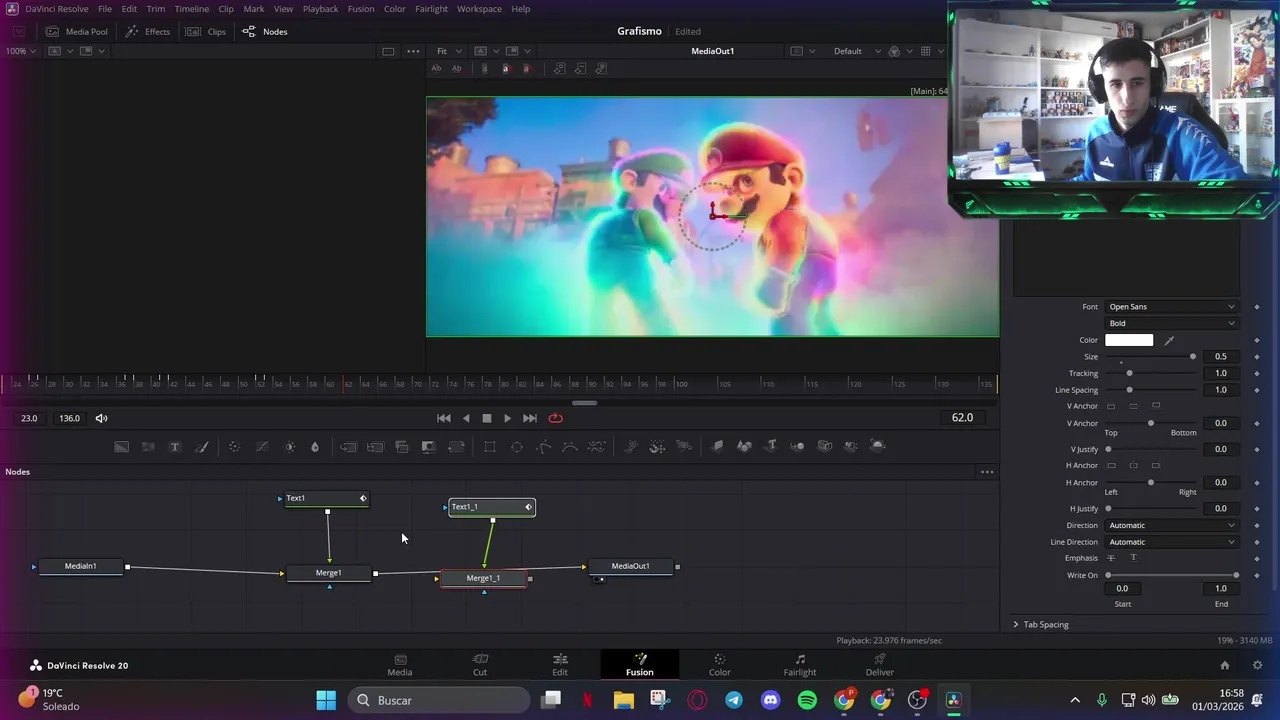Toggle loop playback button
Viewport: 1280px width, 720px height.
click(556, 418)
